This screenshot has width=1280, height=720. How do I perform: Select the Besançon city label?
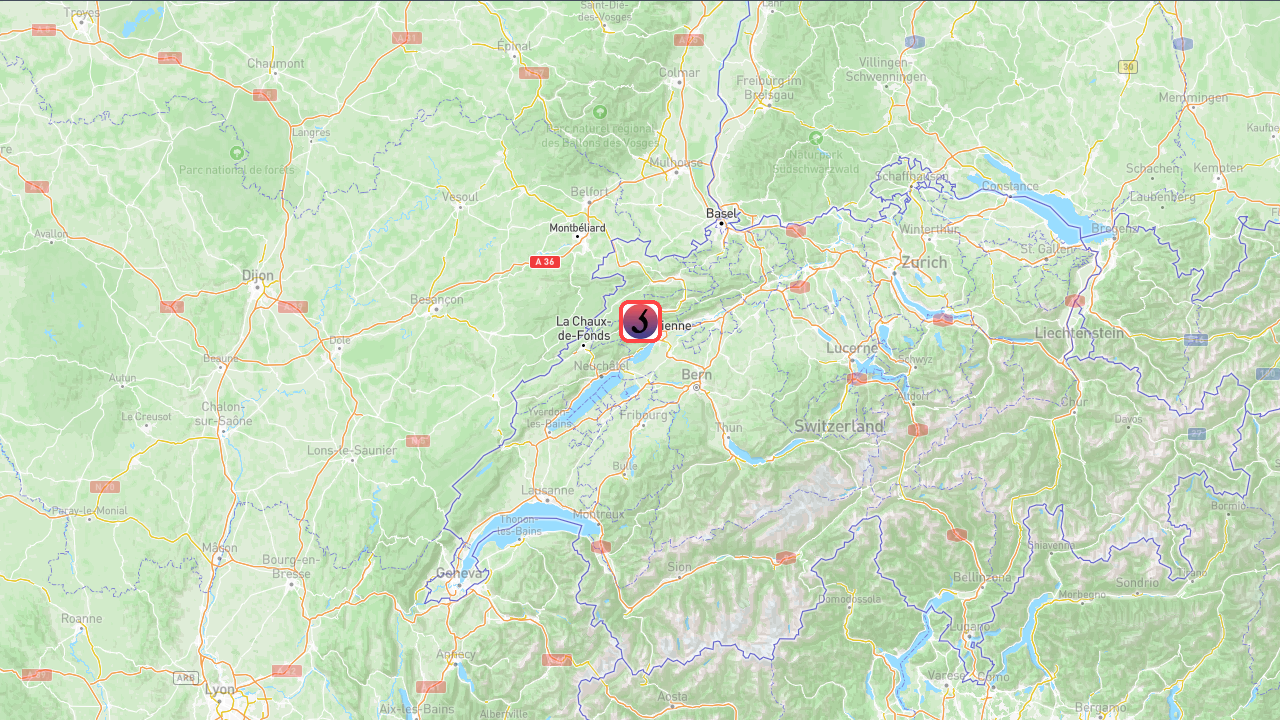click(437, 299)
